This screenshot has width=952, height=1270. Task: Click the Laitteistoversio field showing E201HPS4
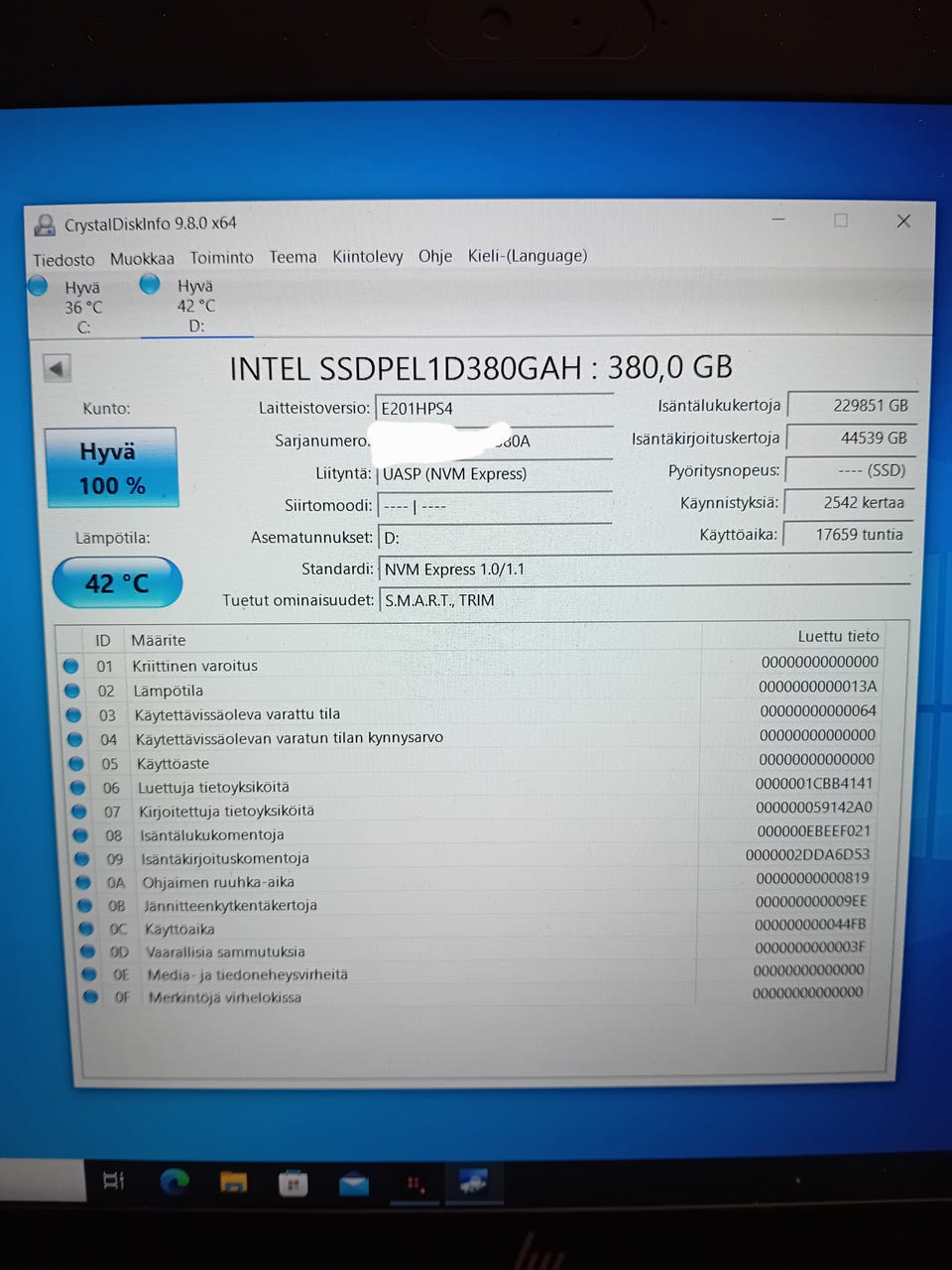click(494, 409)
